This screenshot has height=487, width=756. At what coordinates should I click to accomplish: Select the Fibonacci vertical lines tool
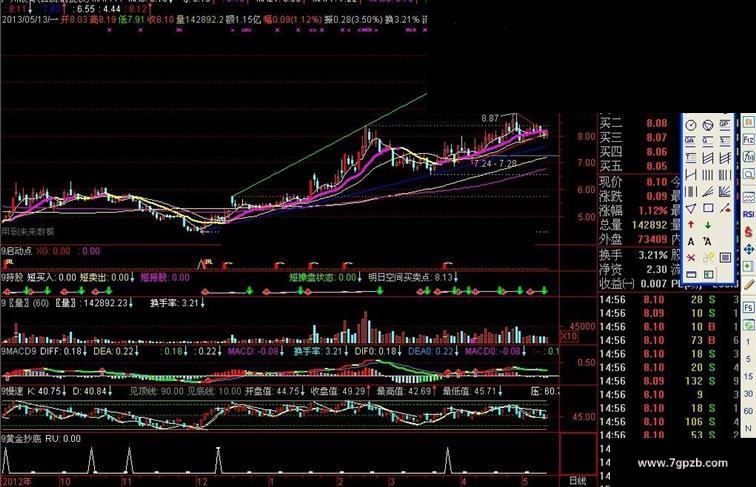click(x=725, y=175)
